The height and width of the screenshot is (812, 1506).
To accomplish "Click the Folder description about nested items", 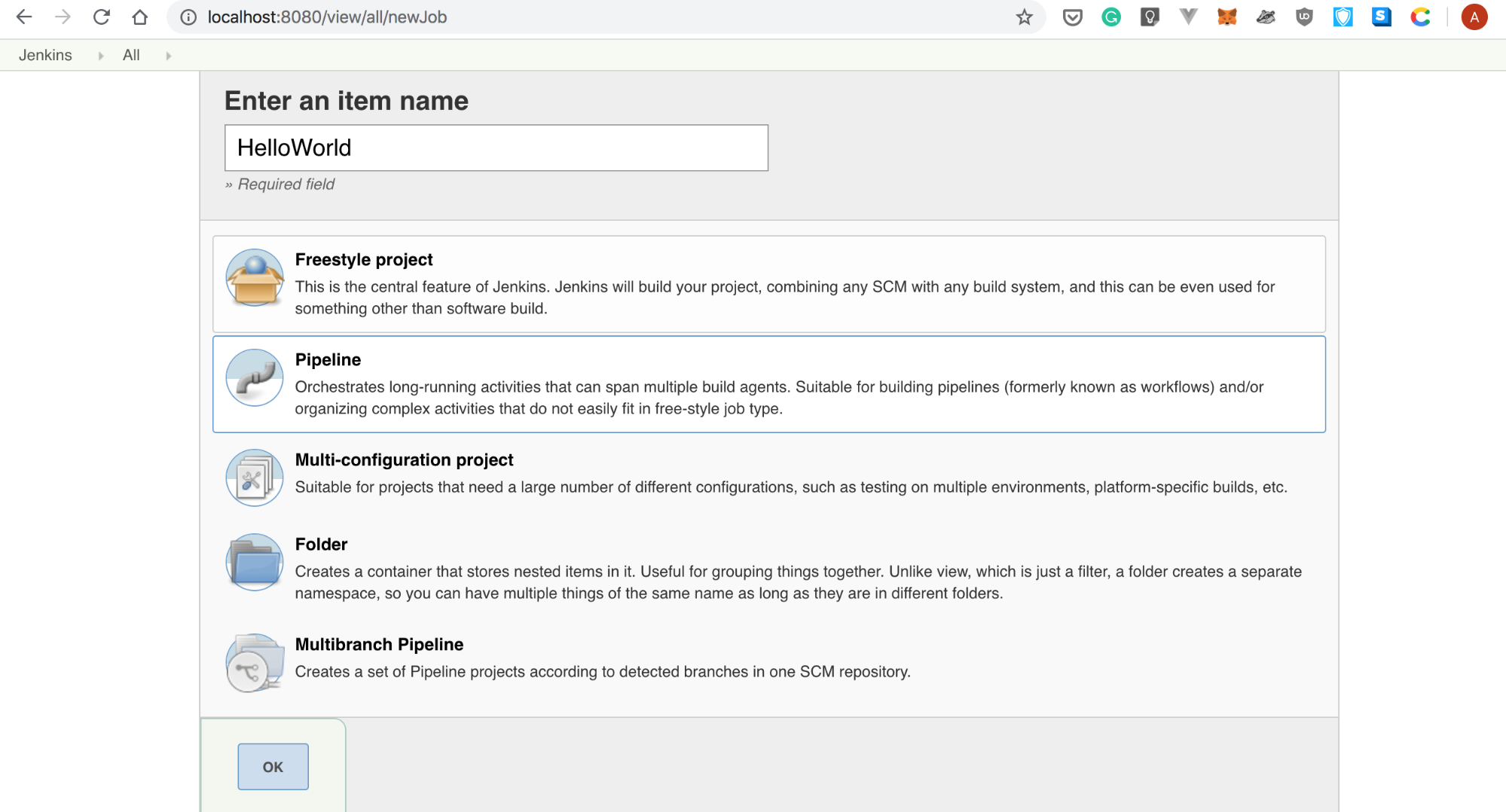I will [798, 582].
